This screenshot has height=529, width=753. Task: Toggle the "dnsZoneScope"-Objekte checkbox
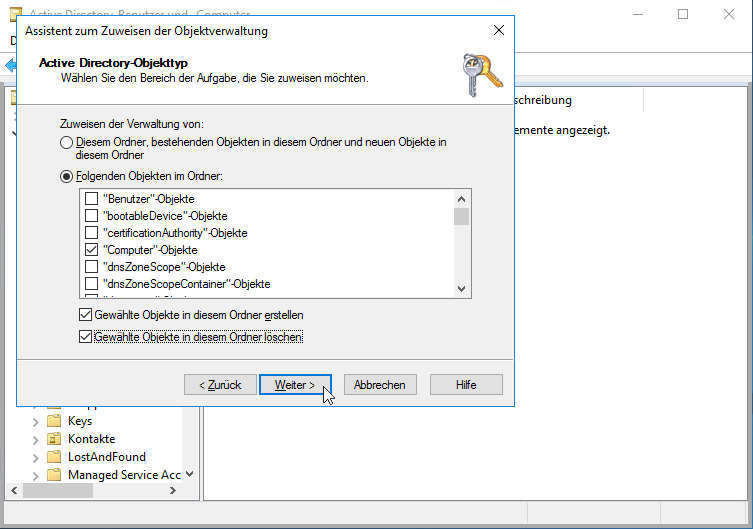[x=91, y=266]
